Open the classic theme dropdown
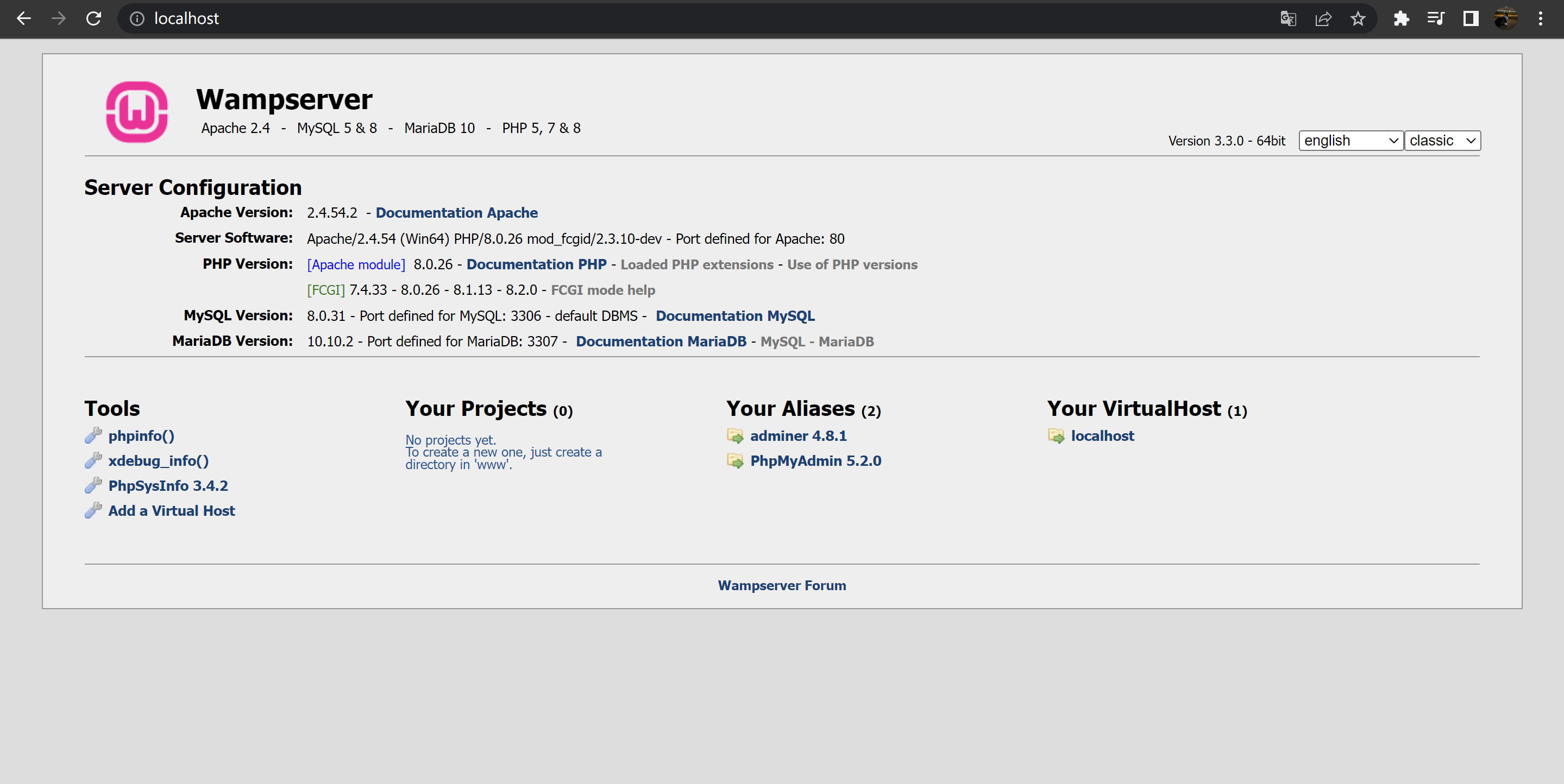The height and width of the screenshot is (784, 1564). pos(1442,140)
